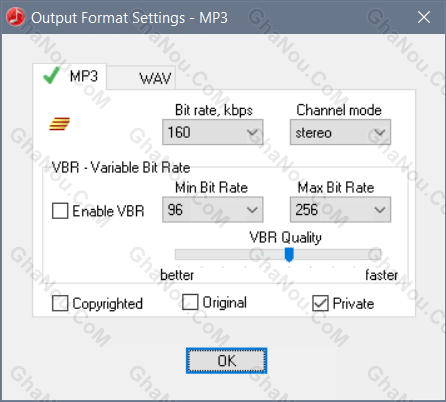Click the green checkmark on MP3 tab
Screen dimensions: 446x402
(52, 75)
